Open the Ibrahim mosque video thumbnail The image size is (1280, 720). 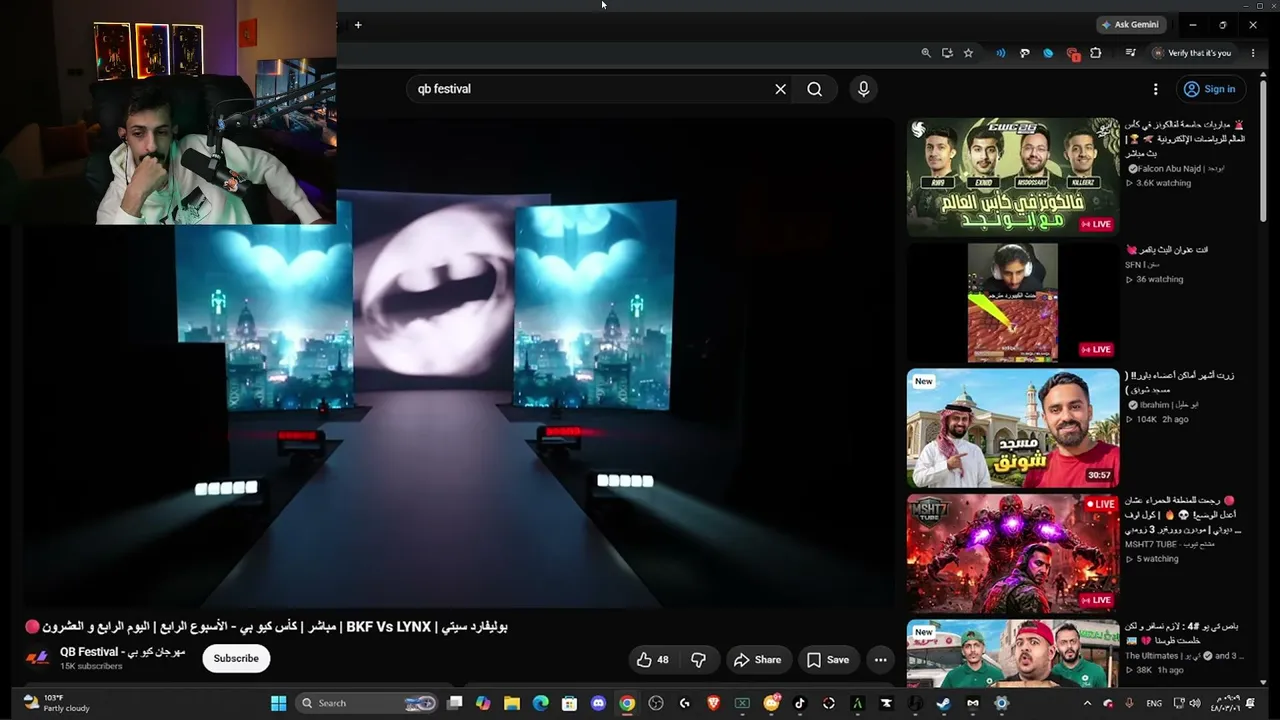(x=1013, y=428)
